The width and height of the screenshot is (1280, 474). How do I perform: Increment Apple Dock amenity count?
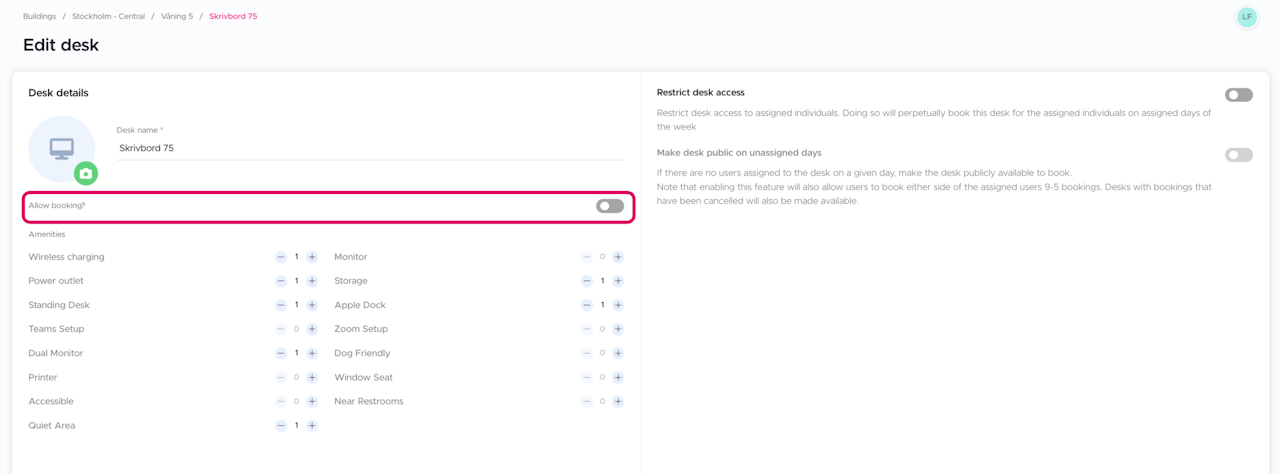tap(618, 305)
